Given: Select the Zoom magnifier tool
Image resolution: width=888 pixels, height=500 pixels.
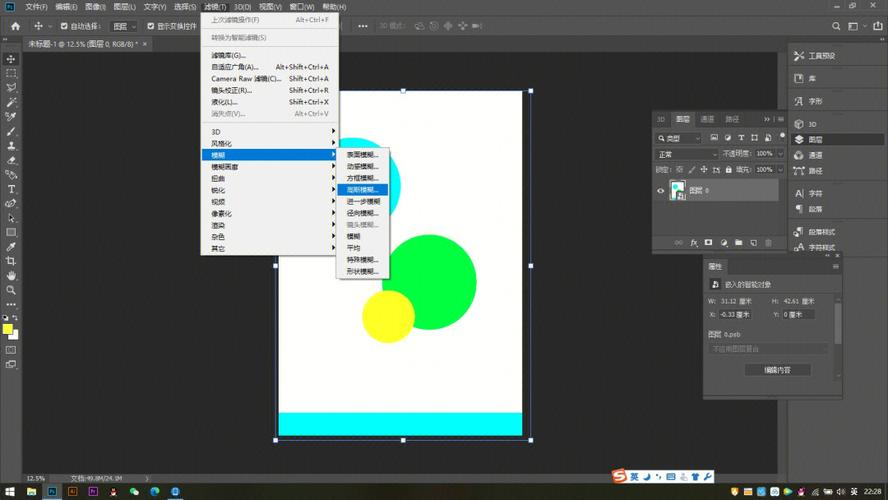Looking at the screenshot, I should (11, 290).
